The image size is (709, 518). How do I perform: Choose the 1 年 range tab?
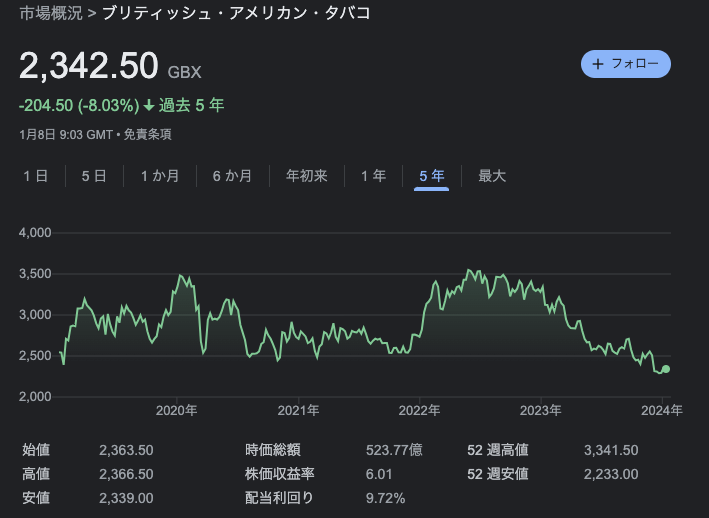pyautogui.click(x=373, y=176)
